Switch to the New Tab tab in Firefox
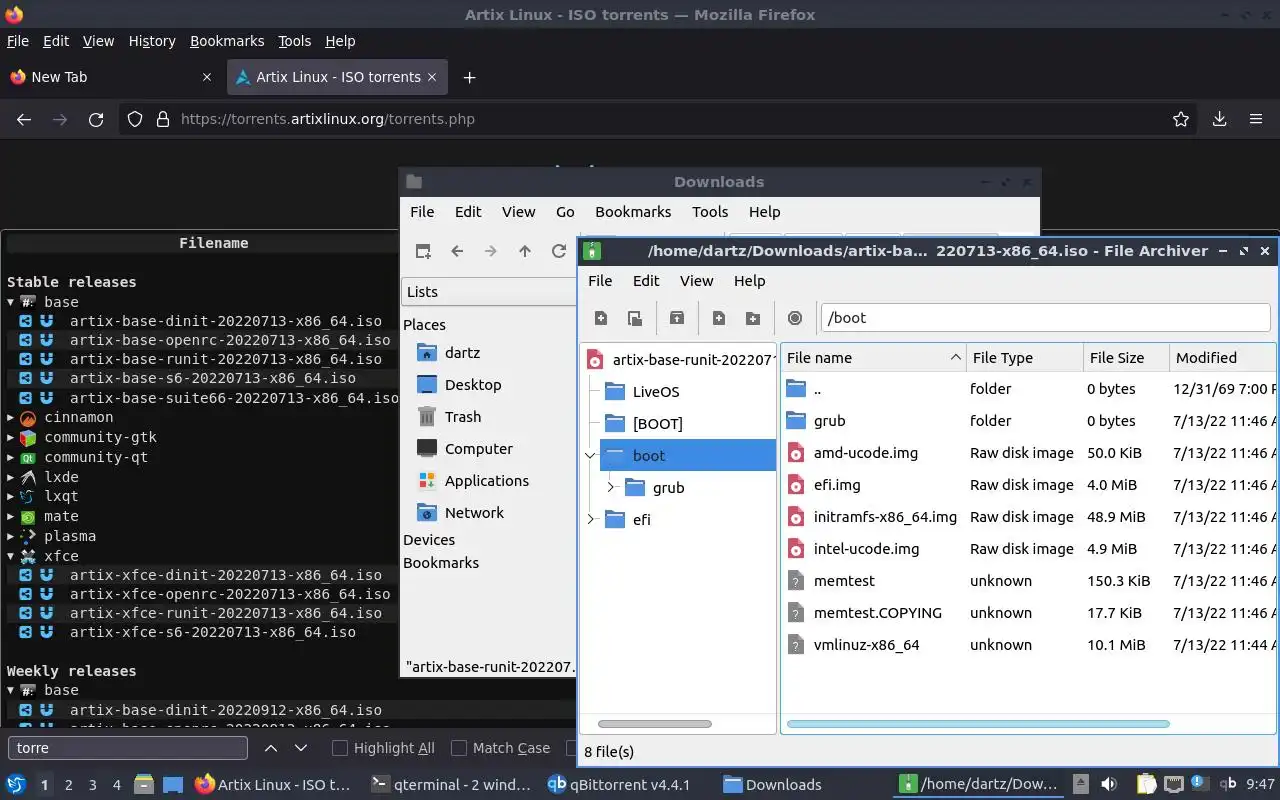Viewport: 1280px width, 800px height. [x=110, y=77]
